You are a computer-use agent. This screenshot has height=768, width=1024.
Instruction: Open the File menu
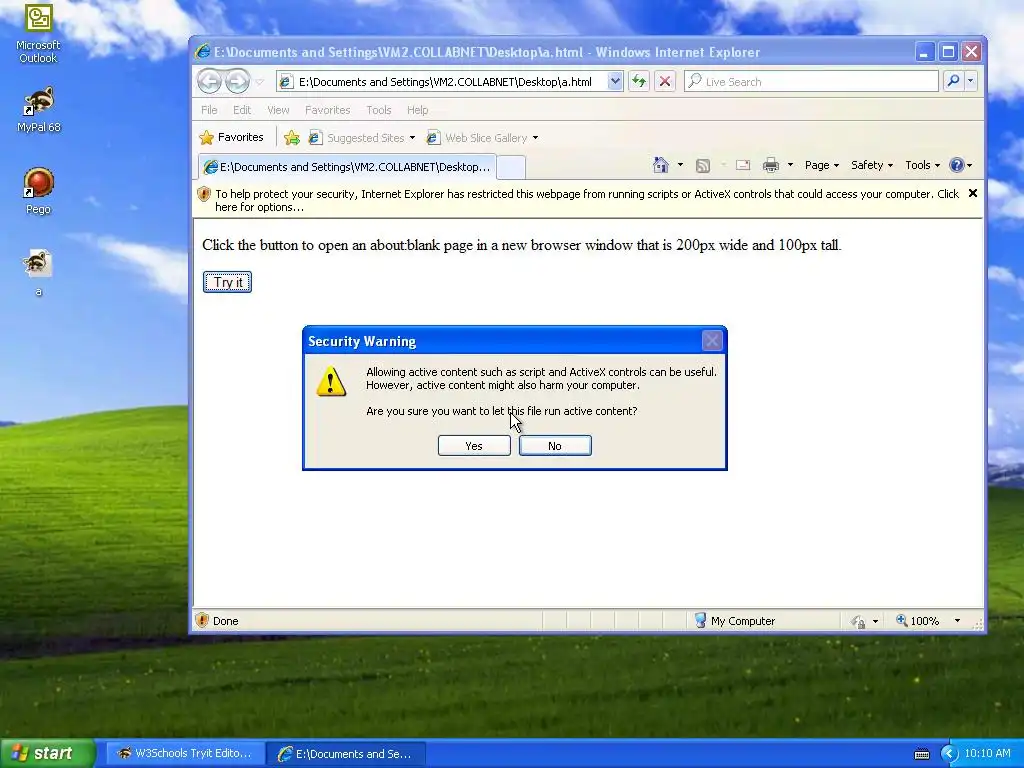pyautogui.click(x=209, y=110)
